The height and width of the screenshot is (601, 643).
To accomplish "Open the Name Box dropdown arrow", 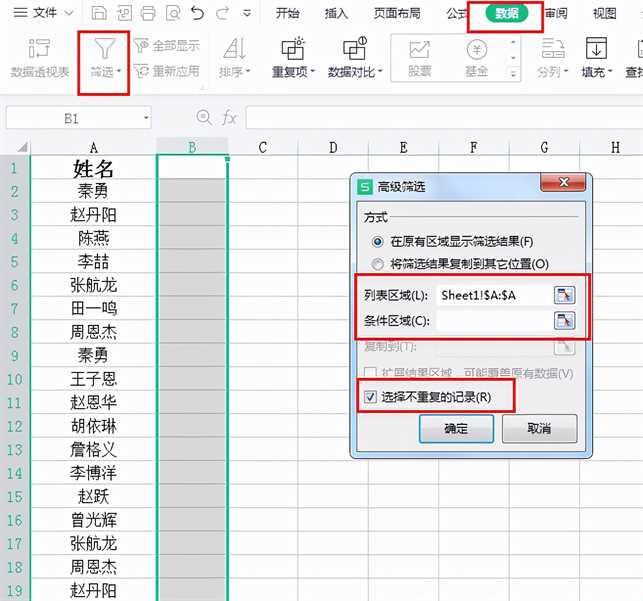I will tap(146, 118).
